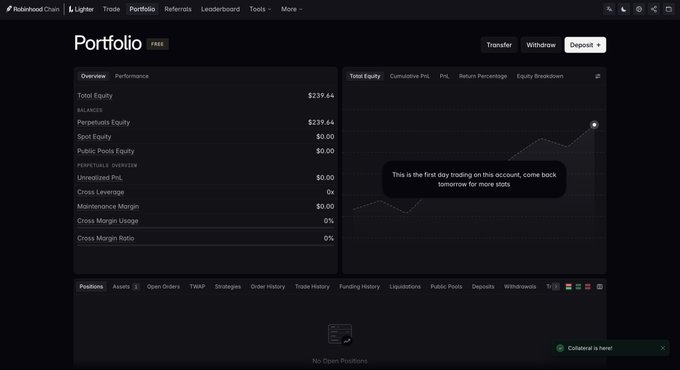Viewport: 680px width, 370px height.
Task: Open the Tools dropdown menu
Action: pos(260,9)
